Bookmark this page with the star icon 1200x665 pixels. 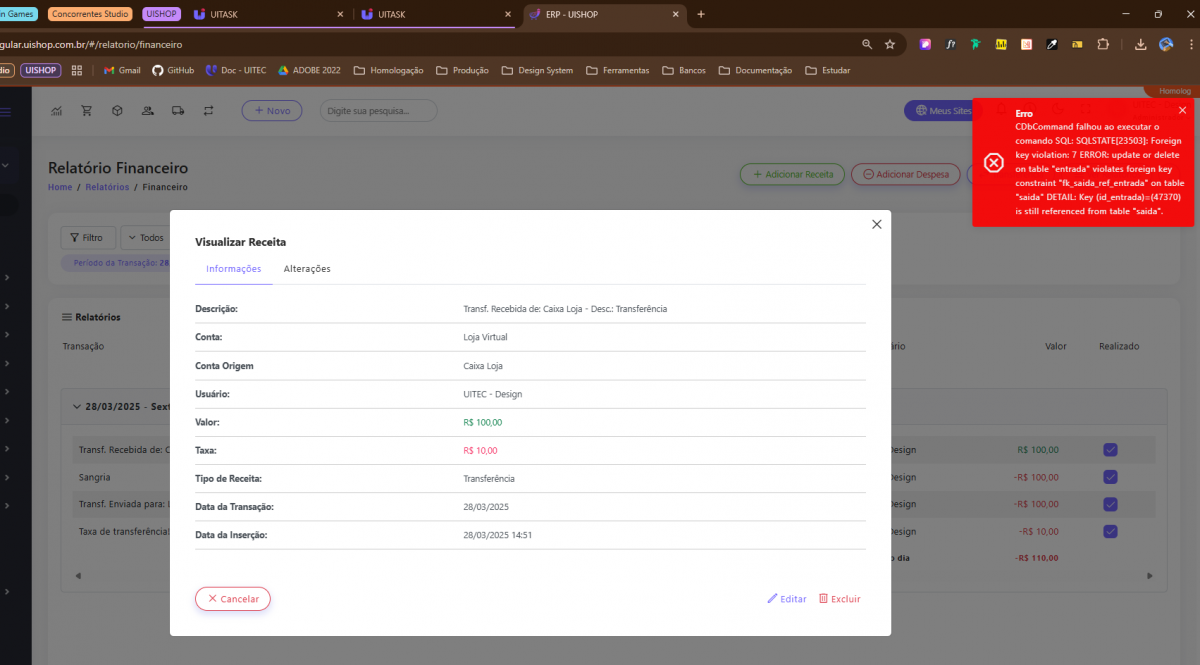pyautogui.click(x=890, y=44)
